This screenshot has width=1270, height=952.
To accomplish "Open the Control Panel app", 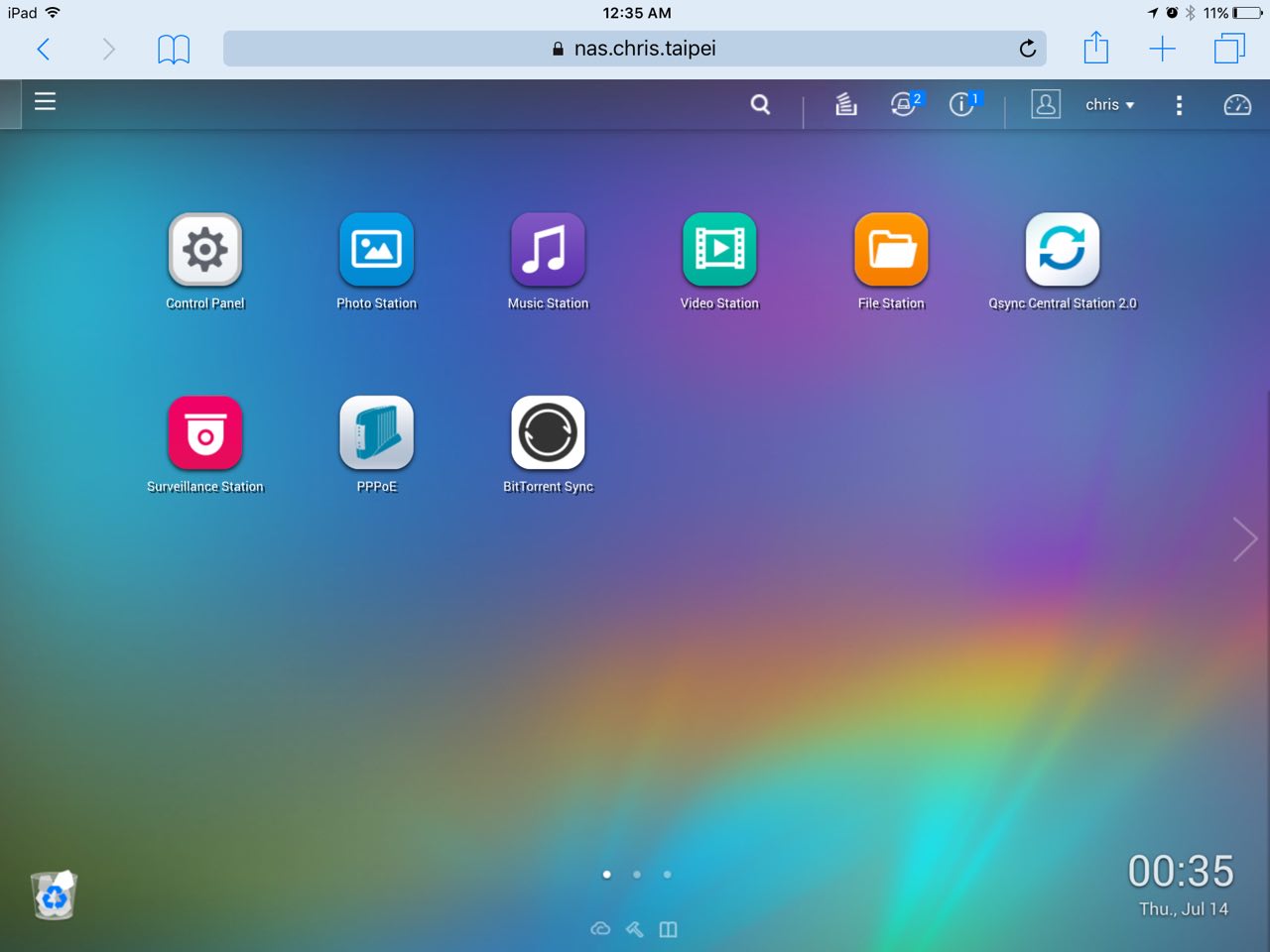I will [x=204, y=250].
